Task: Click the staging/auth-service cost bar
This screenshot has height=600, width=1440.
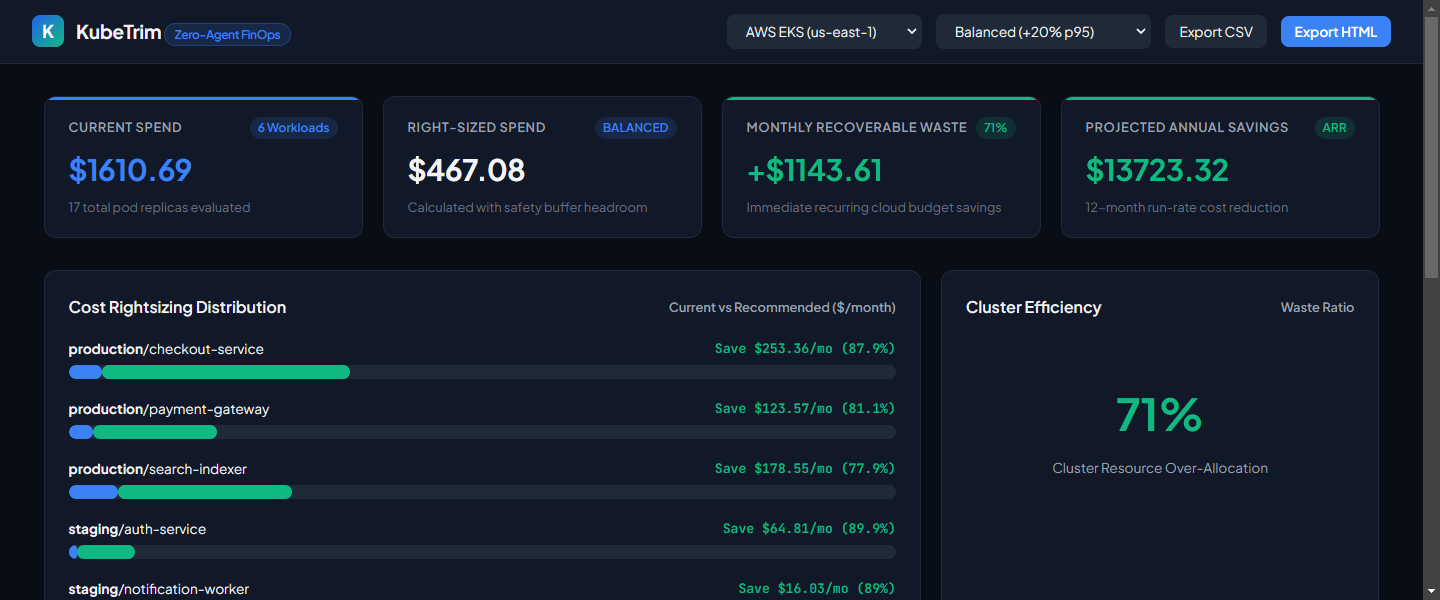Action: pyautogui.click(x=482, y=552)
